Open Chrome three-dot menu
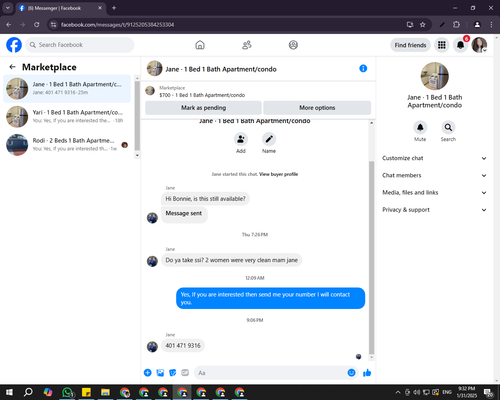This screenshot has width=500, height=400. pos(491,25)
